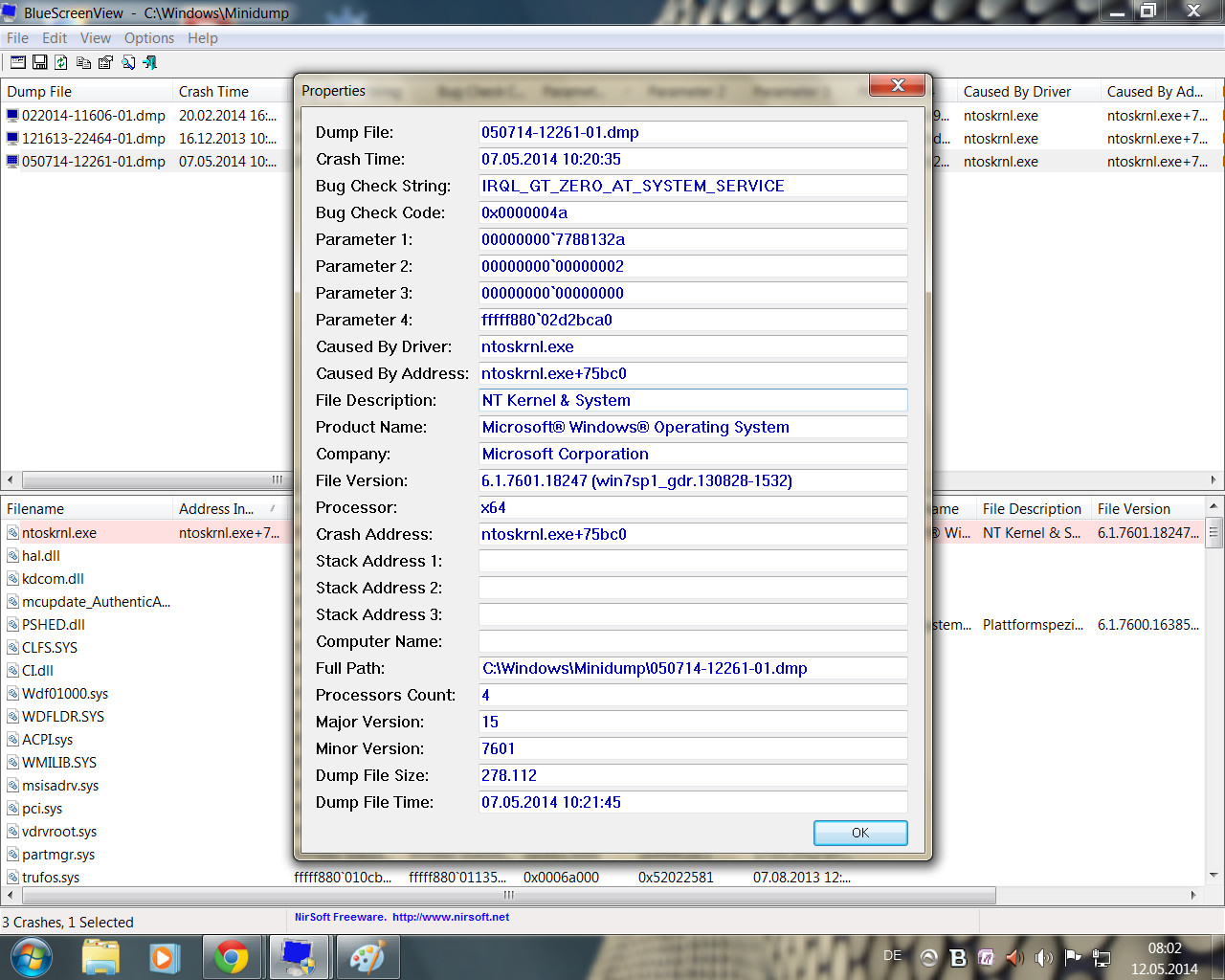This screenshot has width=1225, height=980.
Task: Switch to the BlueScreenView taskbar button
Action: [300, 957]
